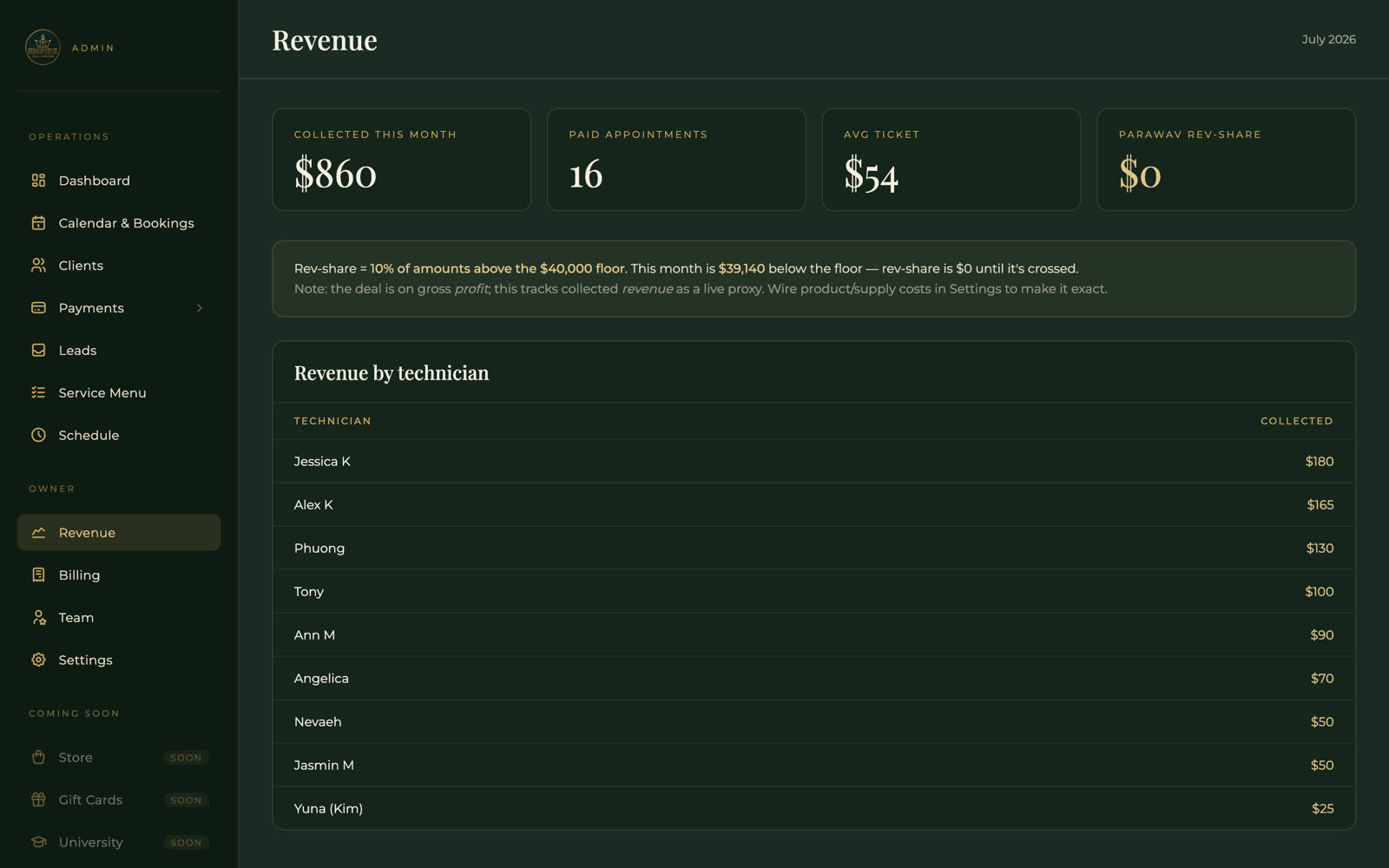Click the Technician column header
The width and height of the screenshot is (1389, 868).
click(332, 421)
